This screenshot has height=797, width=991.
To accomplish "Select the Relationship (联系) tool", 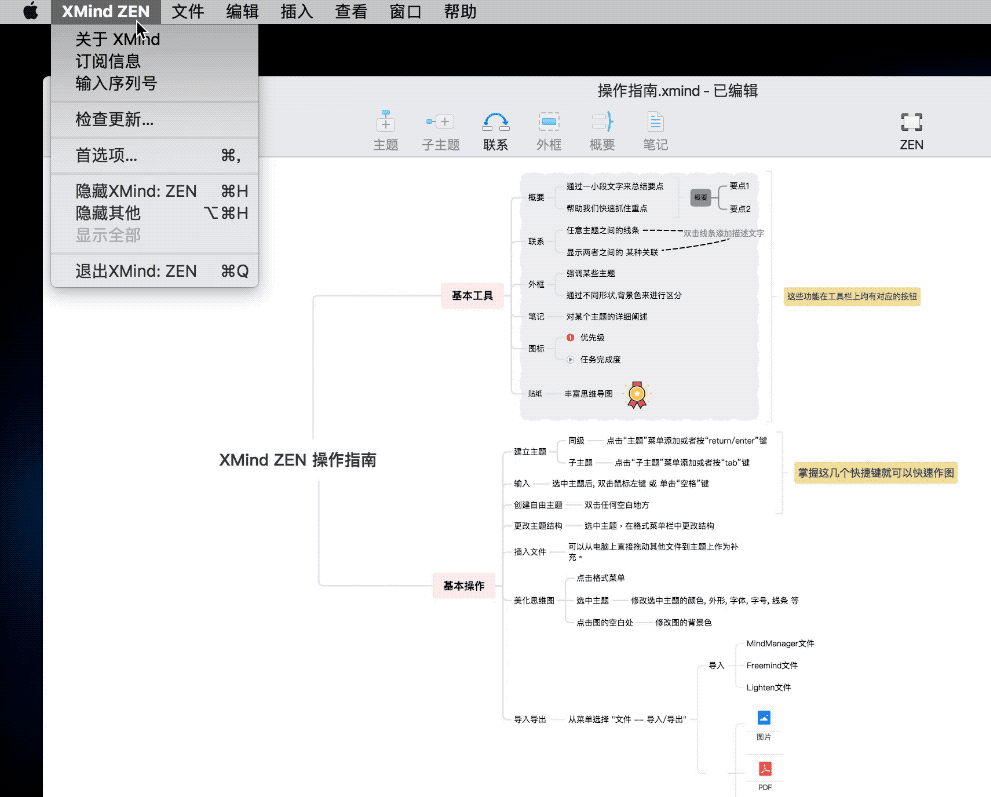I will click(x=496, y=130).
